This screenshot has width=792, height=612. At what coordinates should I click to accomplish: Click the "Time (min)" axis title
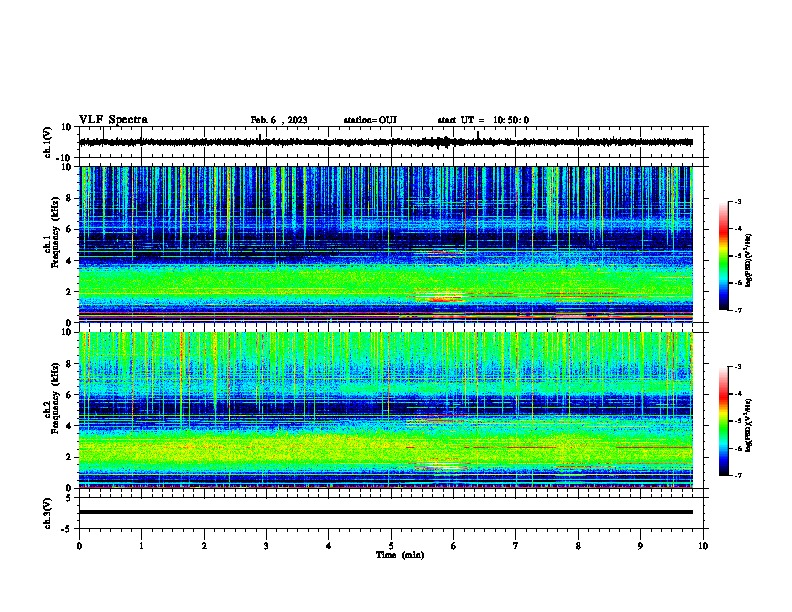[400, 555]
